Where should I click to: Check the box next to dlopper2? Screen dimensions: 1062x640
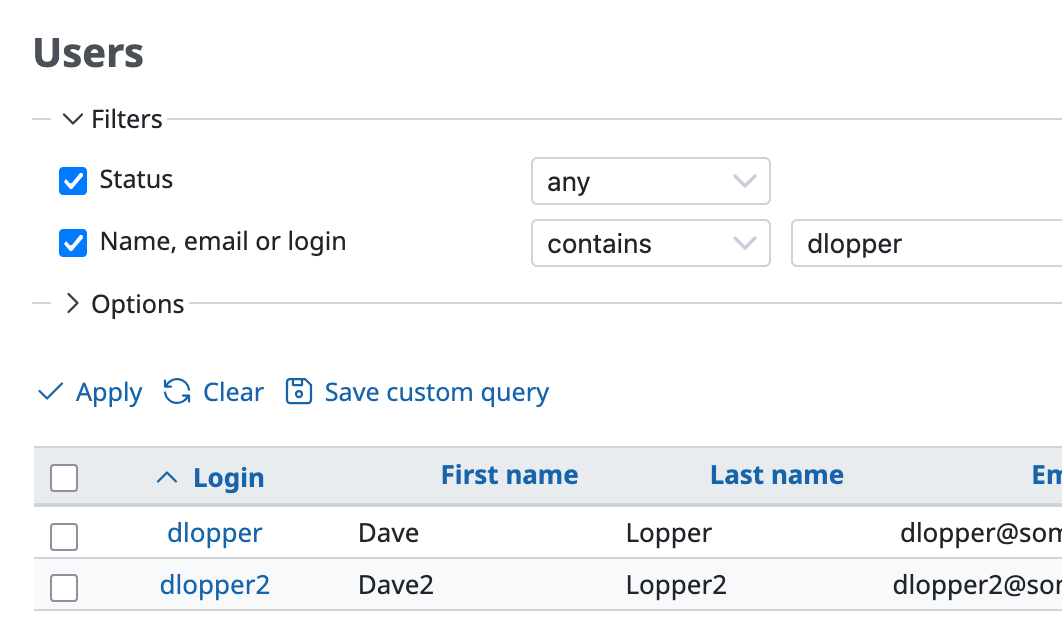tap(64, 589)
